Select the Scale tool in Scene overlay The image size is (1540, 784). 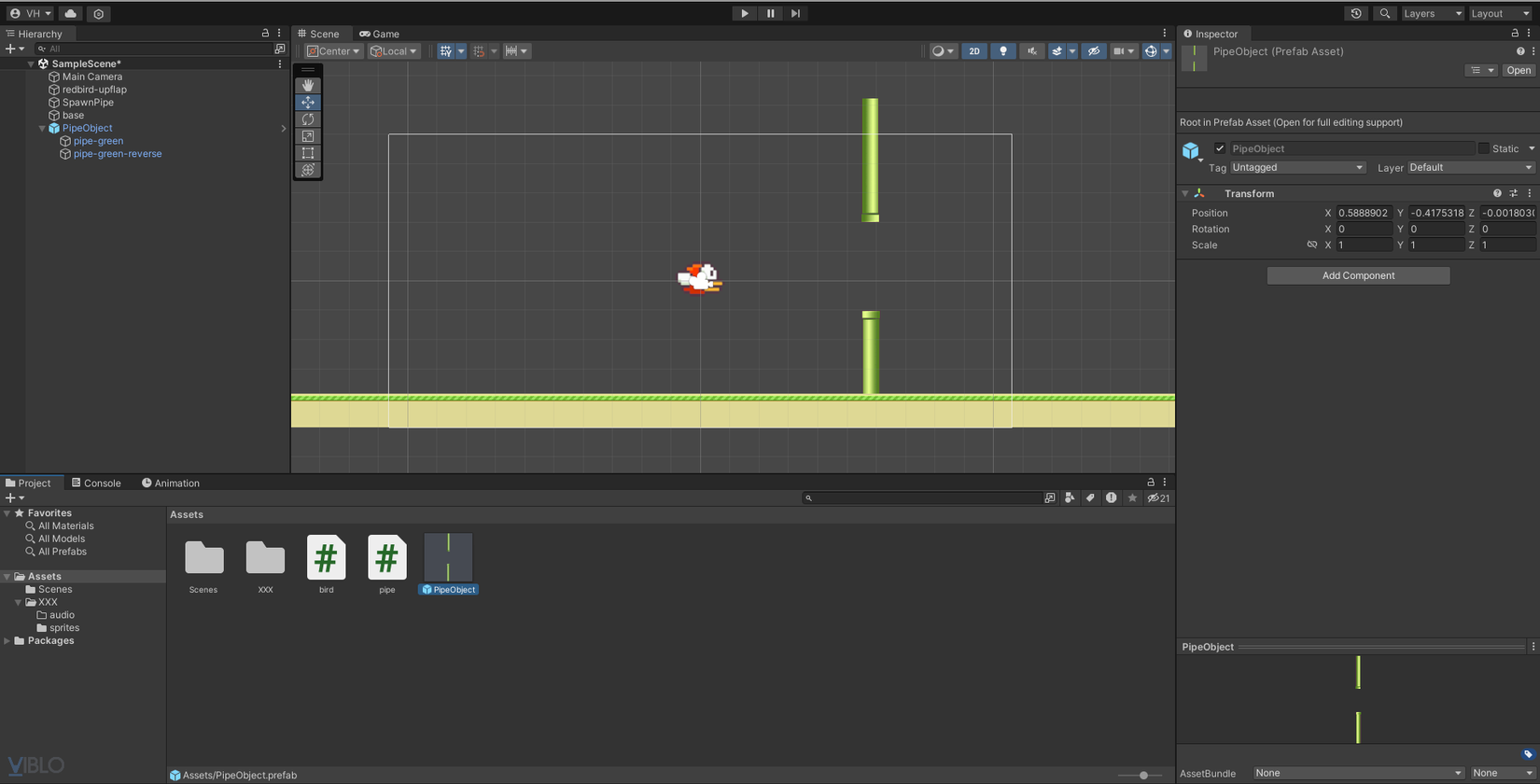tap(308, 136)
